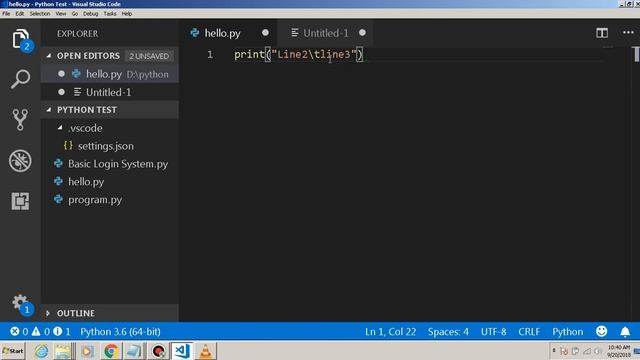Open the Edit menu
640x360 pixels.
click(x=20, y=13)
